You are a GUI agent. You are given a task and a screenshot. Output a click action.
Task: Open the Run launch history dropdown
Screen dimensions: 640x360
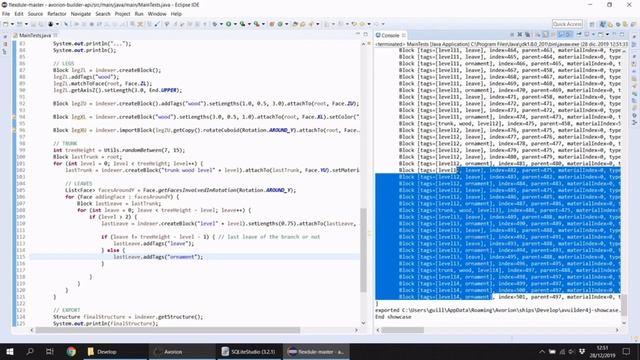pyautogui.click(x=235, y=24)
